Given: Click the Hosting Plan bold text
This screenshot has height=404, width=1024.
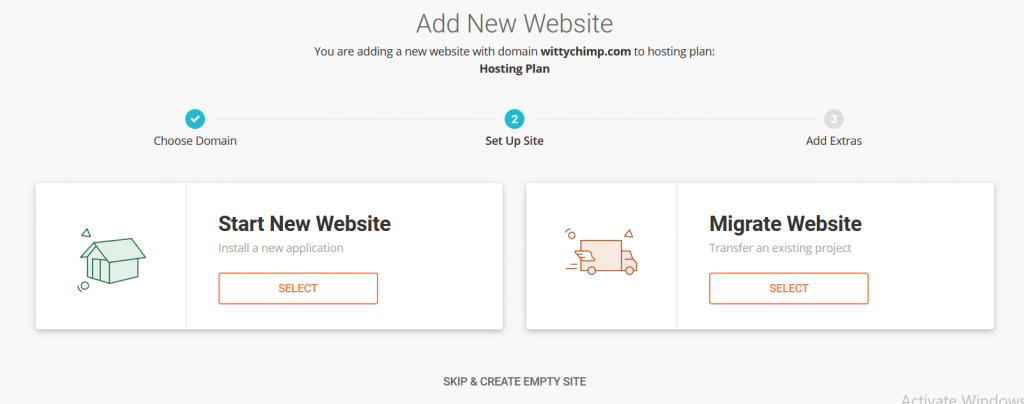Looking at the screenshot, I should 515,69.
